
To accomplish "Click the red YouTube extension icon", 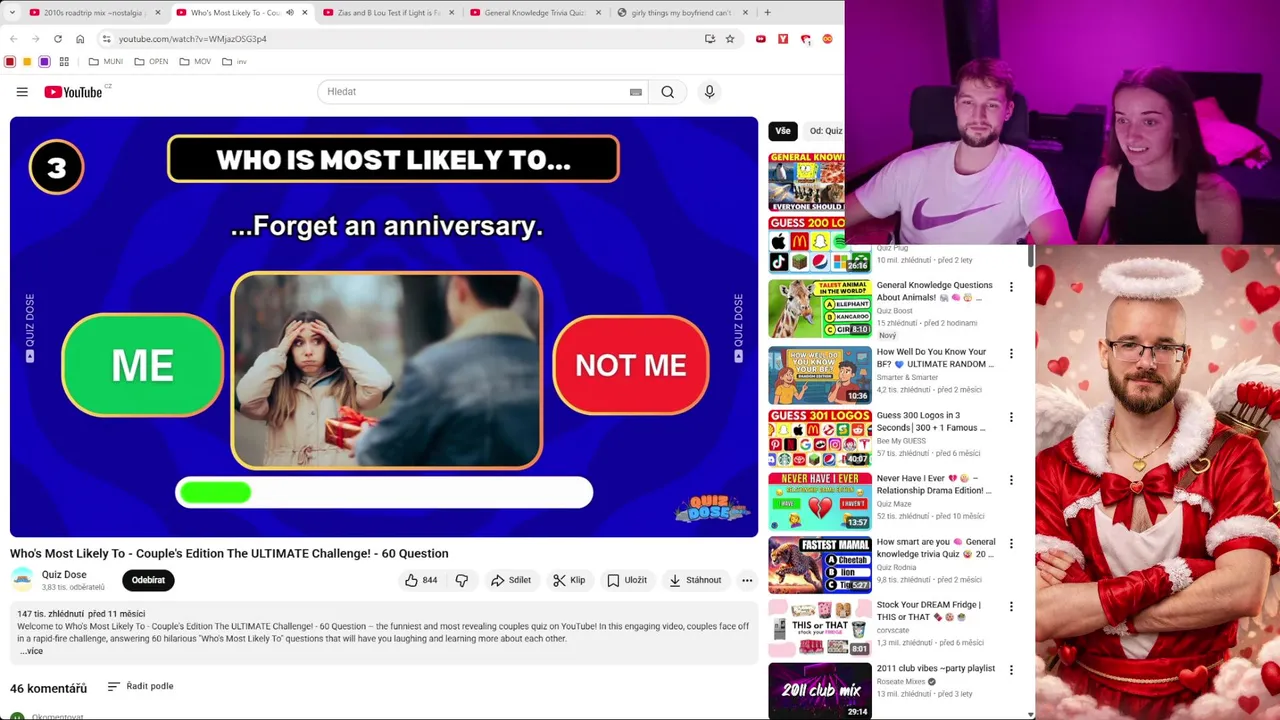I will [761, 39].
